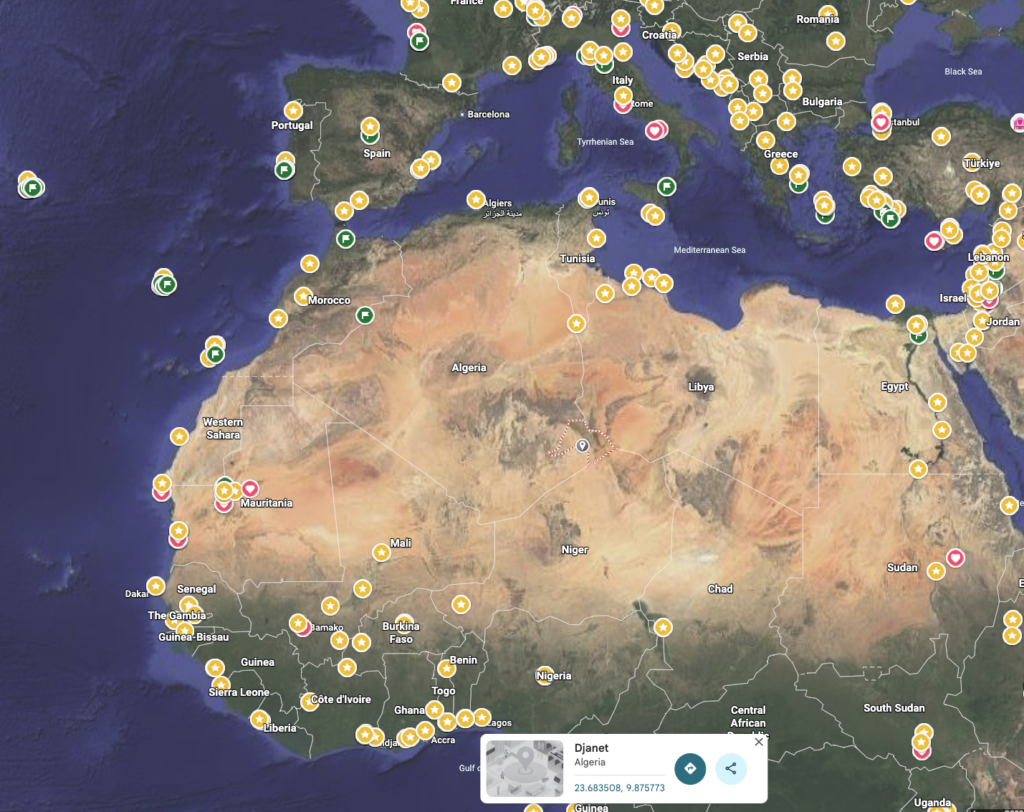The image size is (1024, 812).
Task: Open the star marker next to Dakar
Action: pyautogui.click(x=155, y=586)
